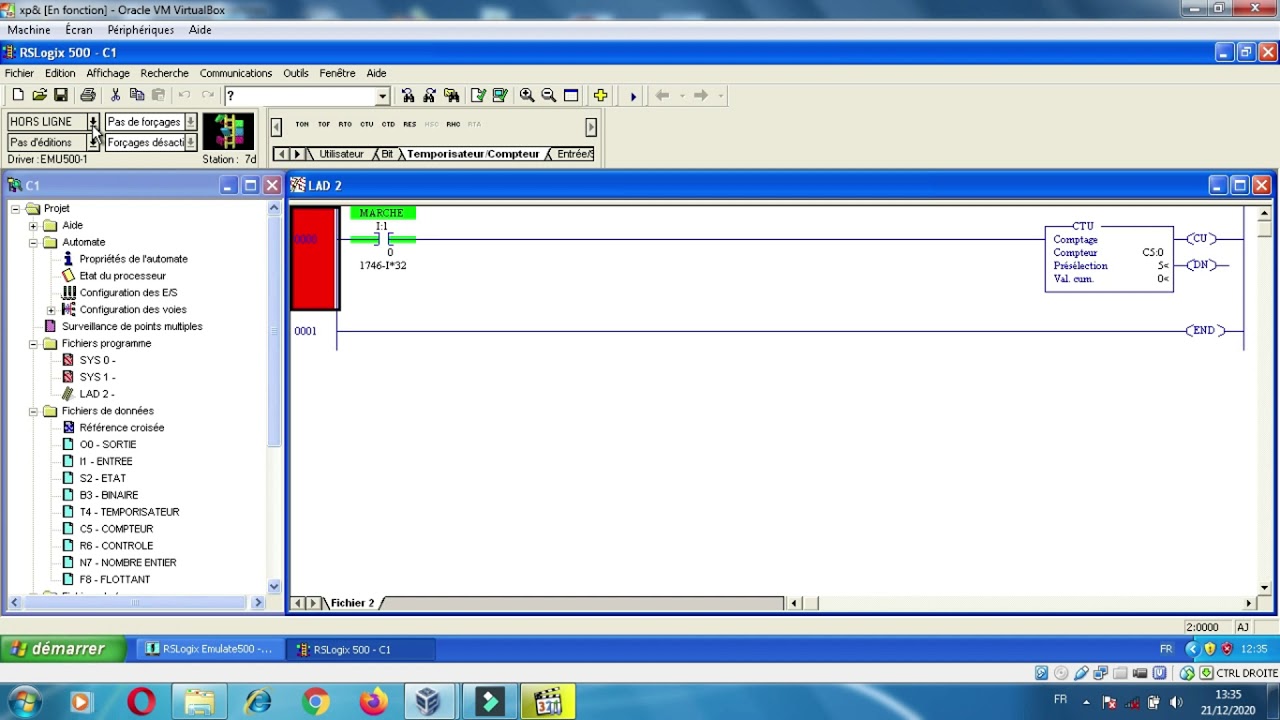
Task: Open the Outils menu
Action: point(296,73)
